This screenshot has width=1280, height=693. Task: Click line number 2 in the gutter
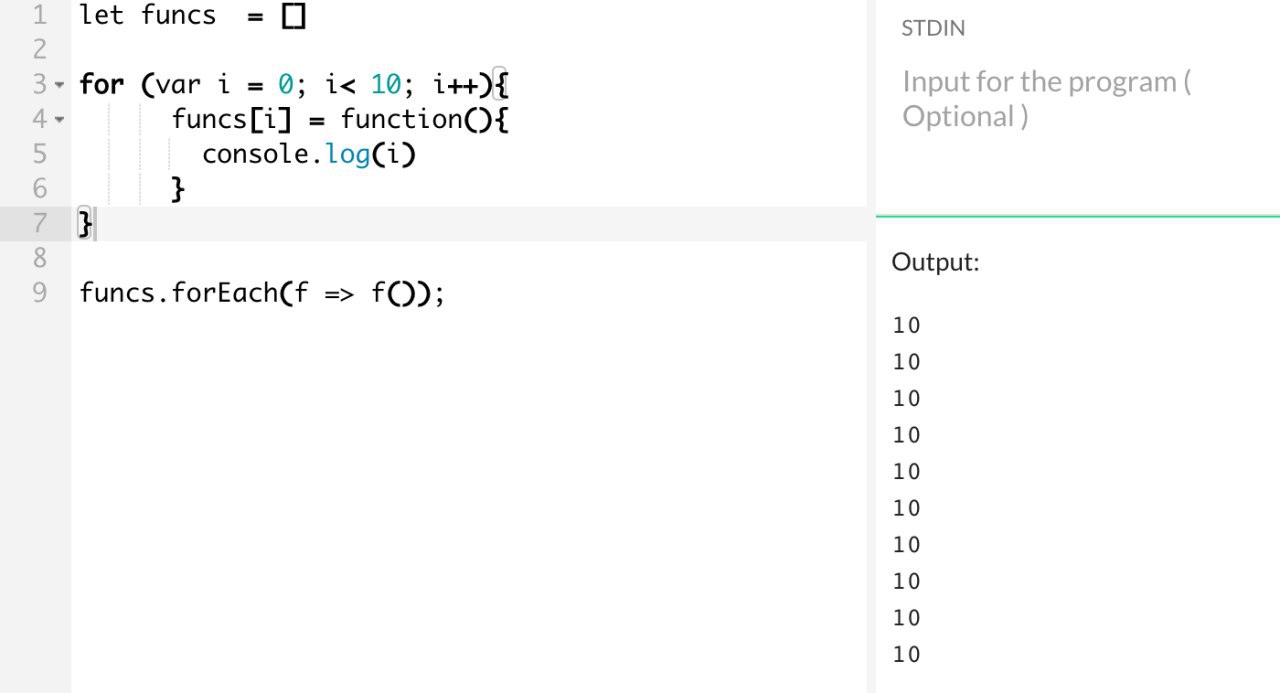click(40, 49)
